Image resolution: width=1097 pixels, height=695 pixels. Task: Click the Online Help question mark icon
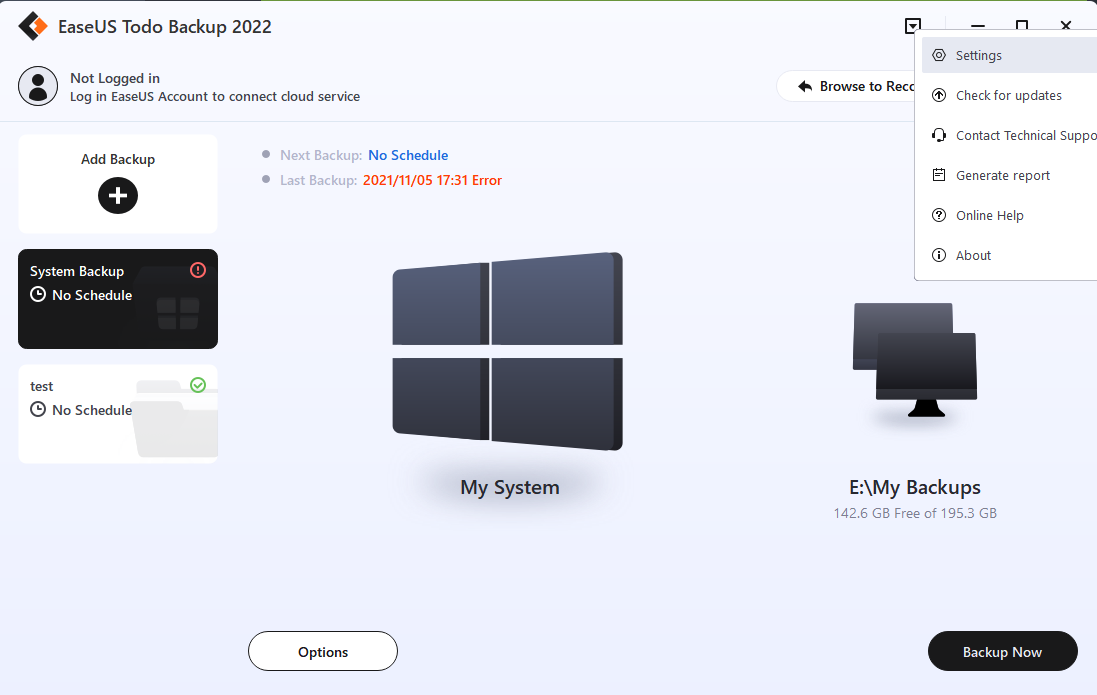(939, 215)
